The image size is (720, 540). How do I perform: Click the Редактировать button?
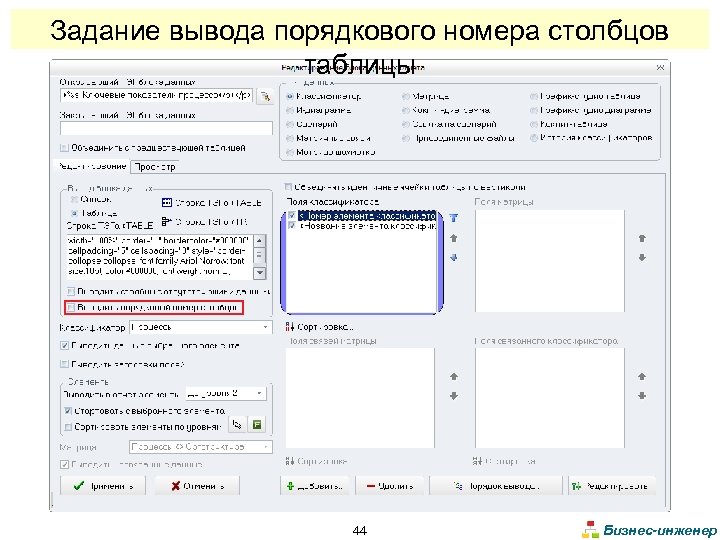[x=613, y=486]
